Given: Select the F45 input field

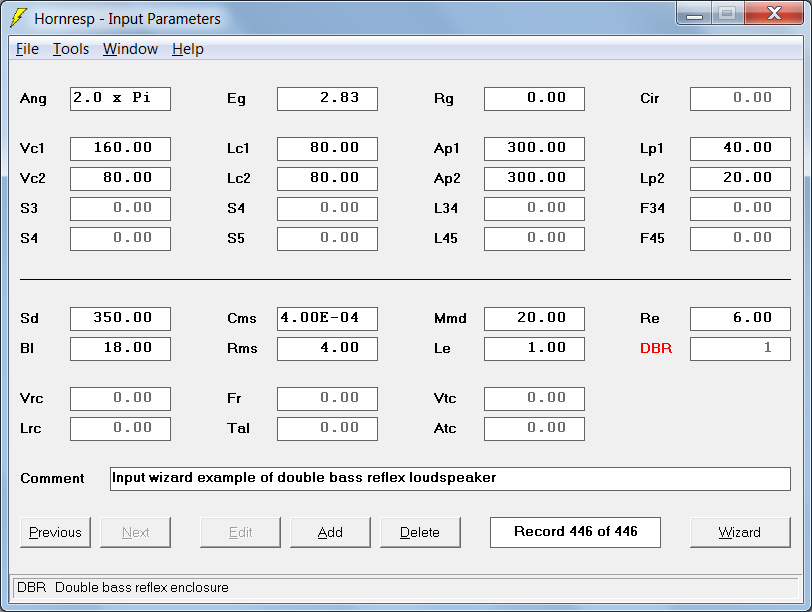Looking at the screenshot, I should [x=740, y=239].
